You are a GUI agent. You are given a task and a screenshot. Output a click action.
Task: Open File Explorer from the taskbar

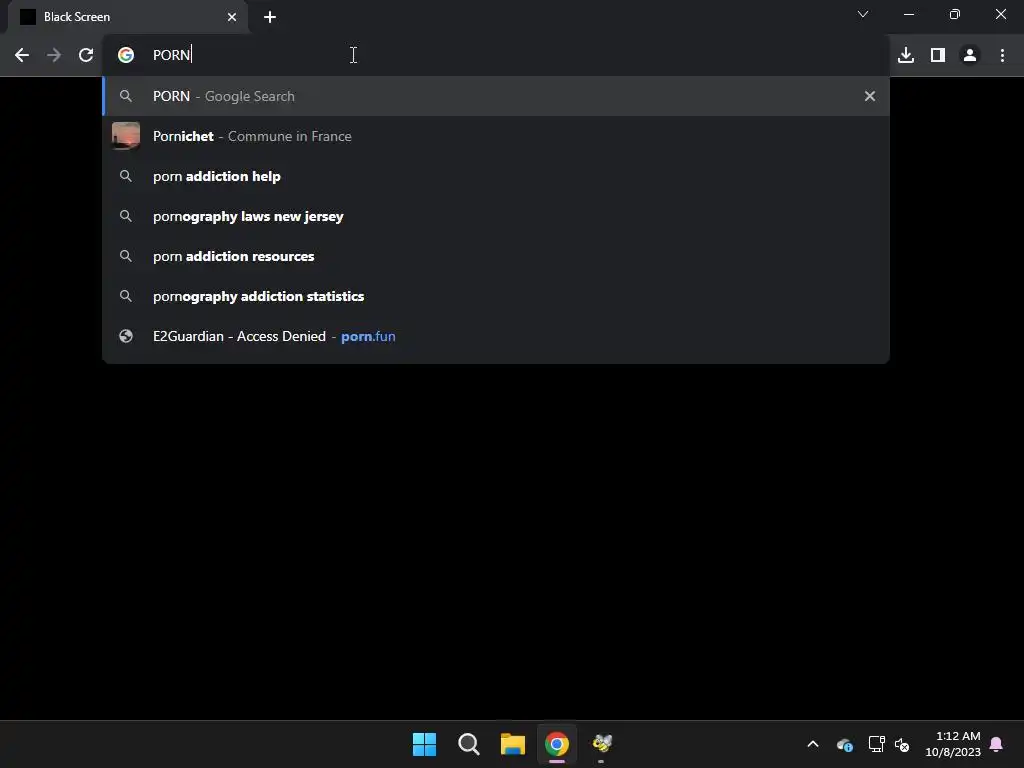pos(513,744)
